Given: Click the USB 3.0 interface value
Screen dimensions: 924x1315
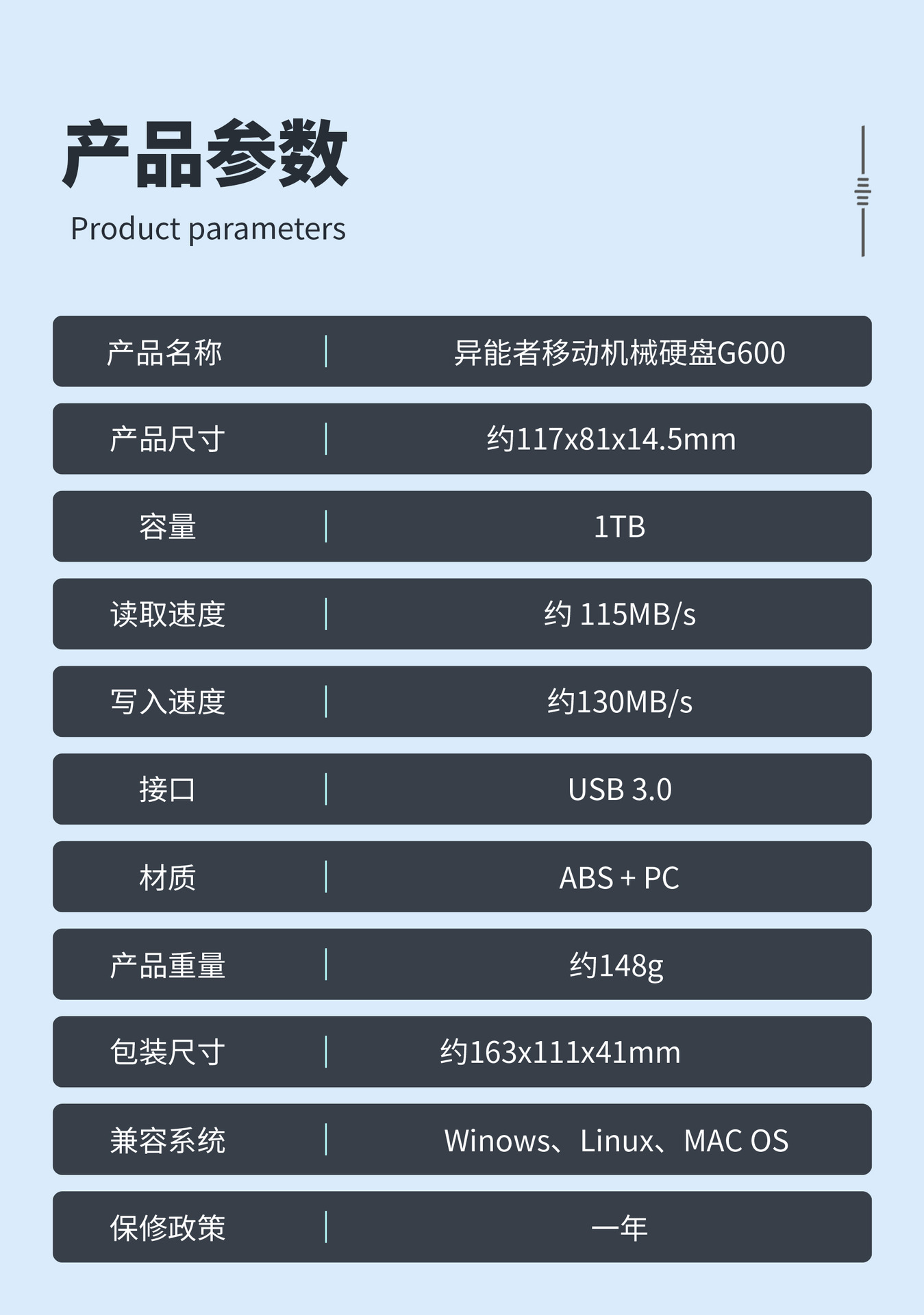Looking at the screenshot, I should point(619,790).
